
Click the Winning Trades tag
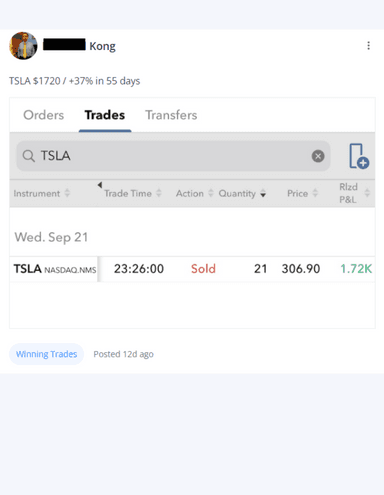pyautogui.click(x=46, y=354)
